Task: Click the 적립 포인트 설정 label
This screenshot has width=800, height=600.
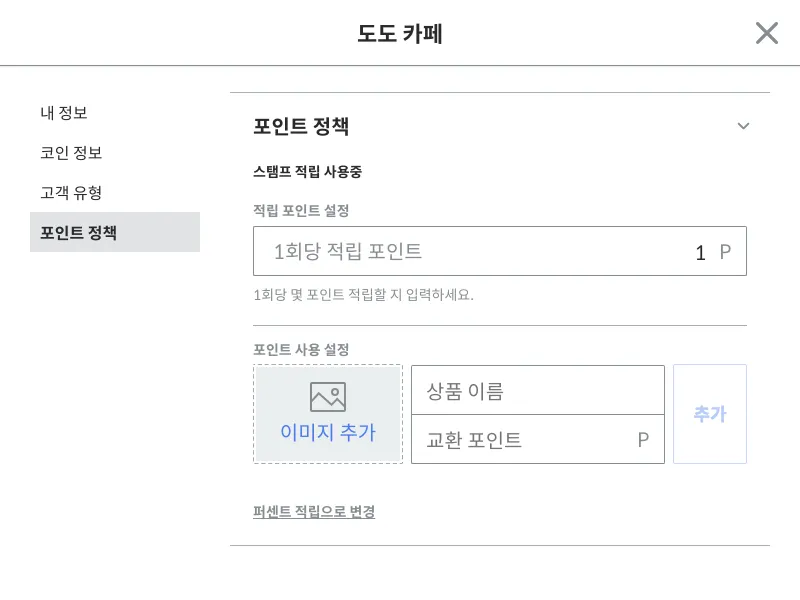Action: pyautogui.click(x=301, y=210)
